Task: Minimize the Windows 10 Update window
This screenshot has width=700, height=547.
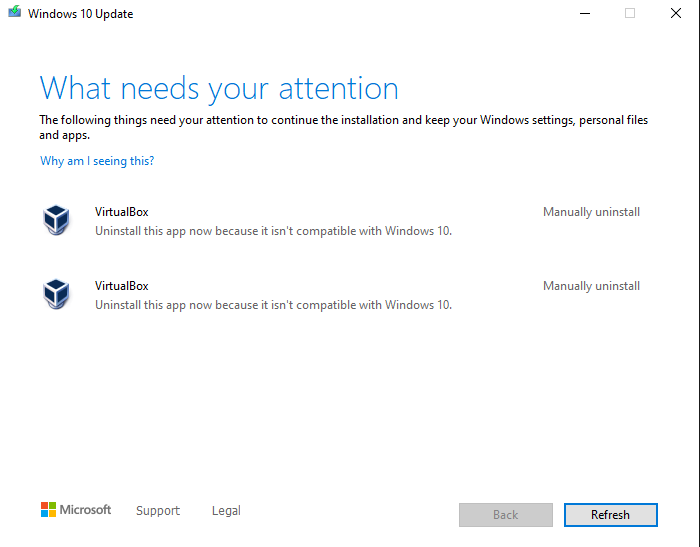Action: click(585, 13)
